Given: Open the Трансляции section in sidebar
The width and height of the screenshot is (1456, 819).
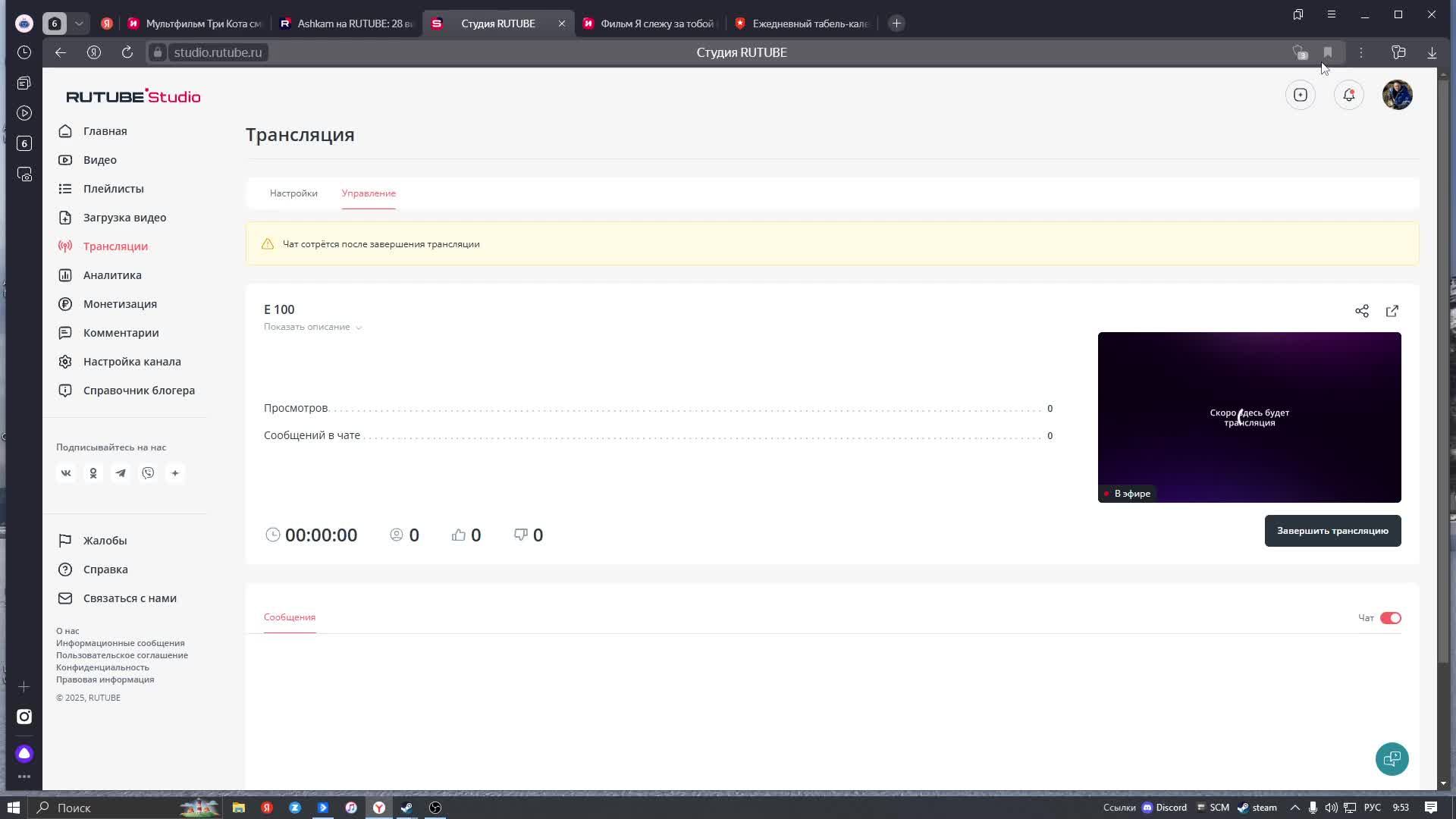Looking at the screenshot, I should [x=115, y=246].
